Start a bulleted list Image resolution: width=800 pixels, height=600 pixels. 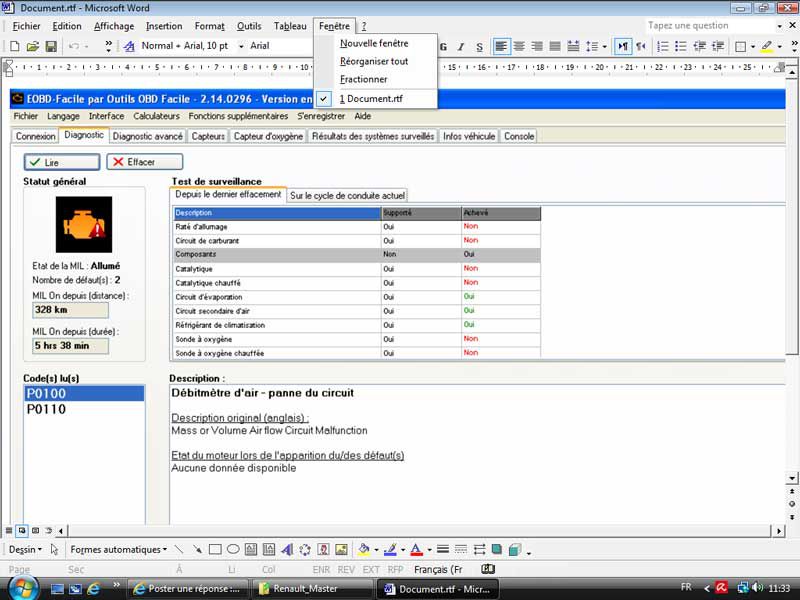click(681, 46)
